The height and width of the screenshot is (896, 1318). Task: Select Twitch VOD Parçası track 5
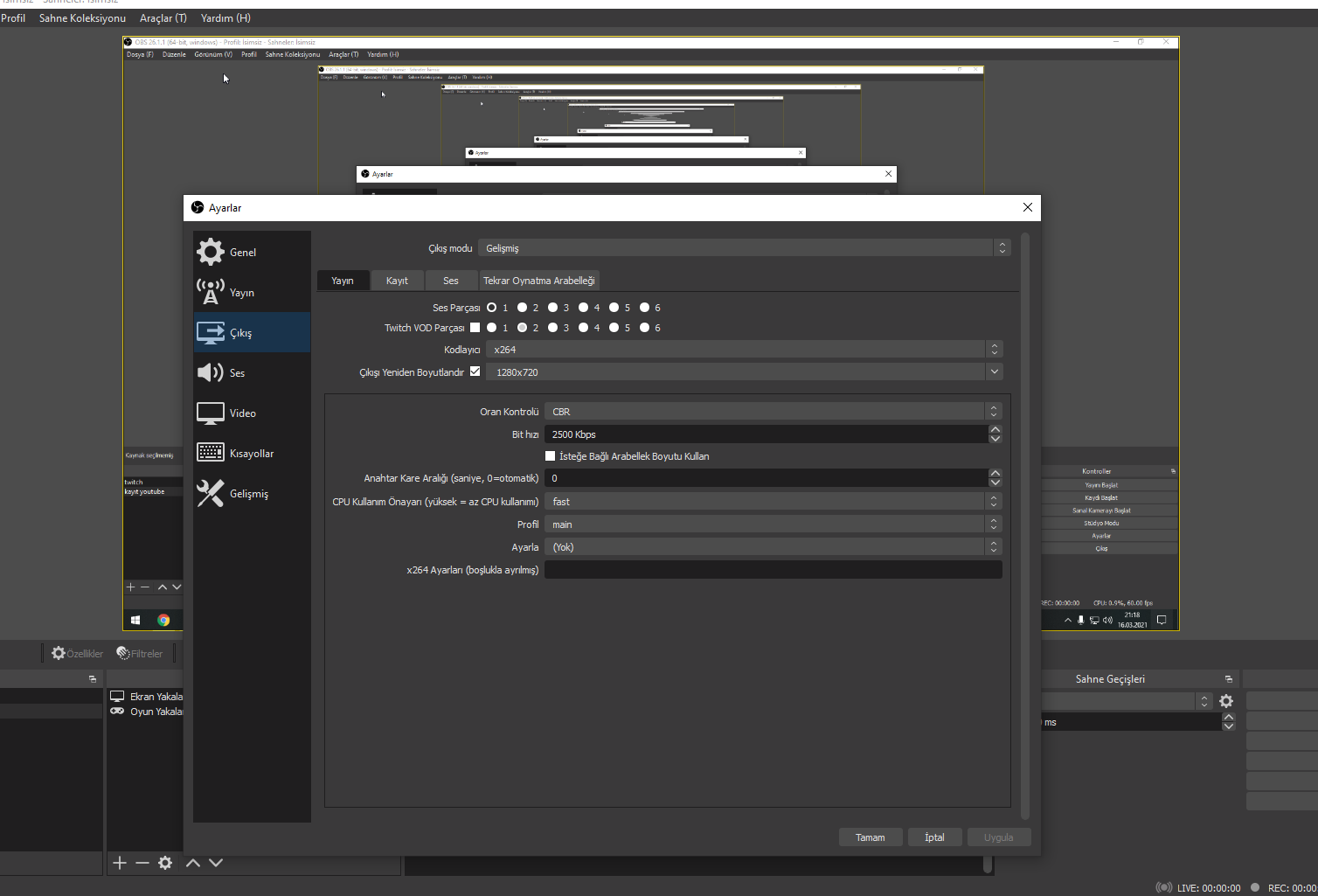[x=614, y=328]
